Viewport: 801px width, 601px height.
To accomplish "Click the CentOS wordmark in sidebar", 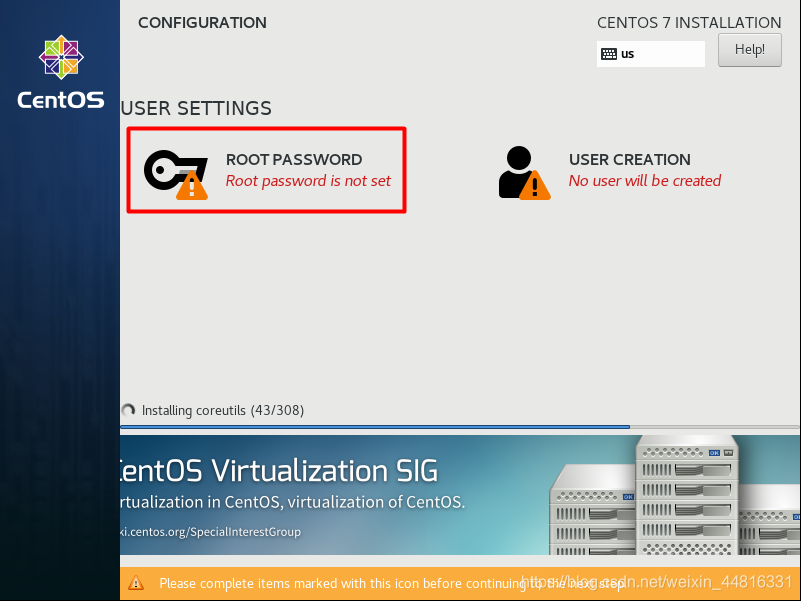I will [x=61, y=100].
